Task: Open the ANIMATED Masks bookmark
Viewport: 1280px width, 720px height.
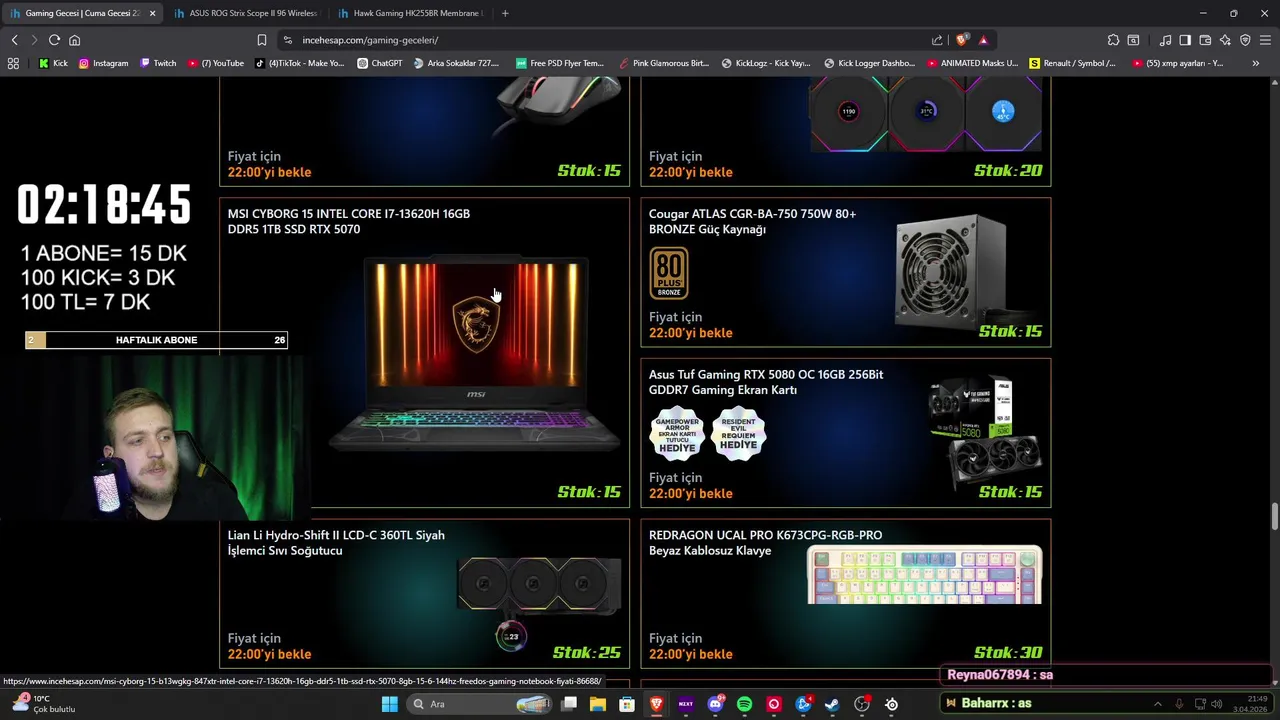Action: [x=973, y=63]
